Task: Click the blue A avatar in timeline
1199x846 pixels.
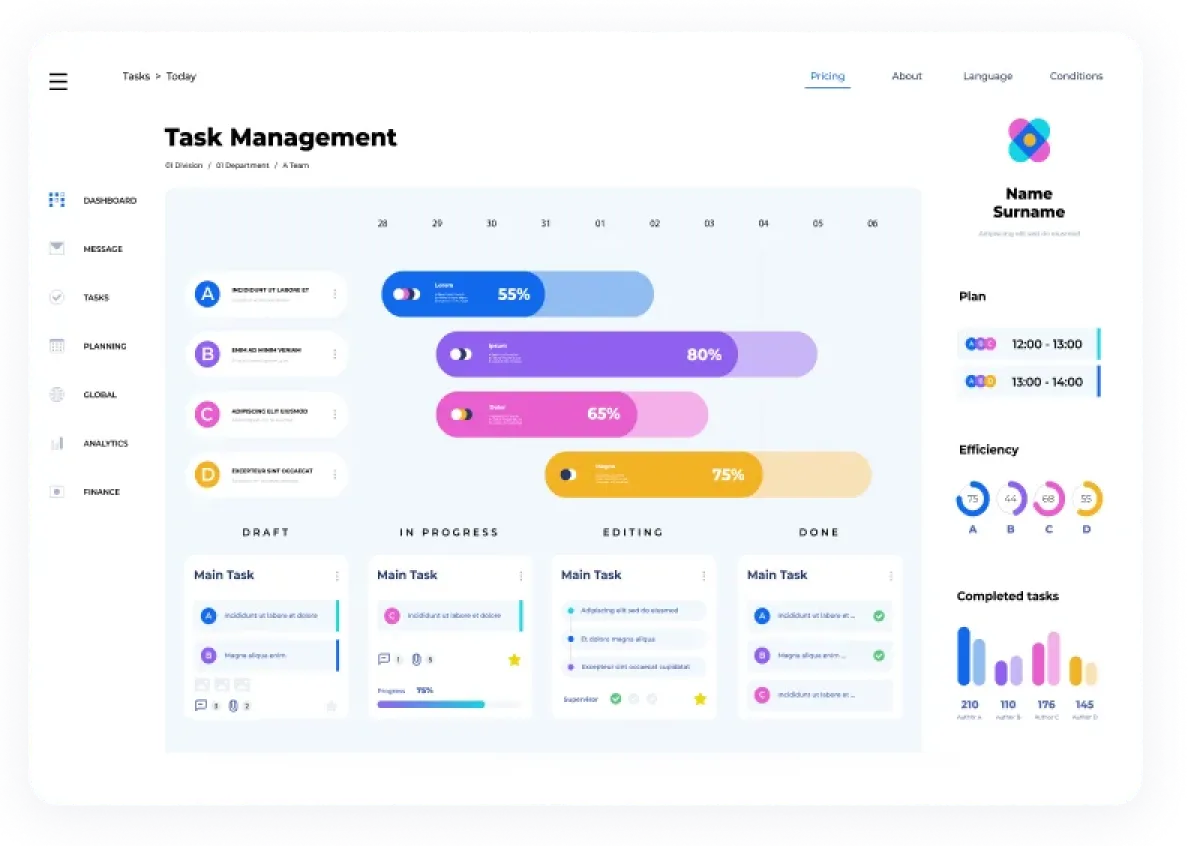Action: point(207,294)
